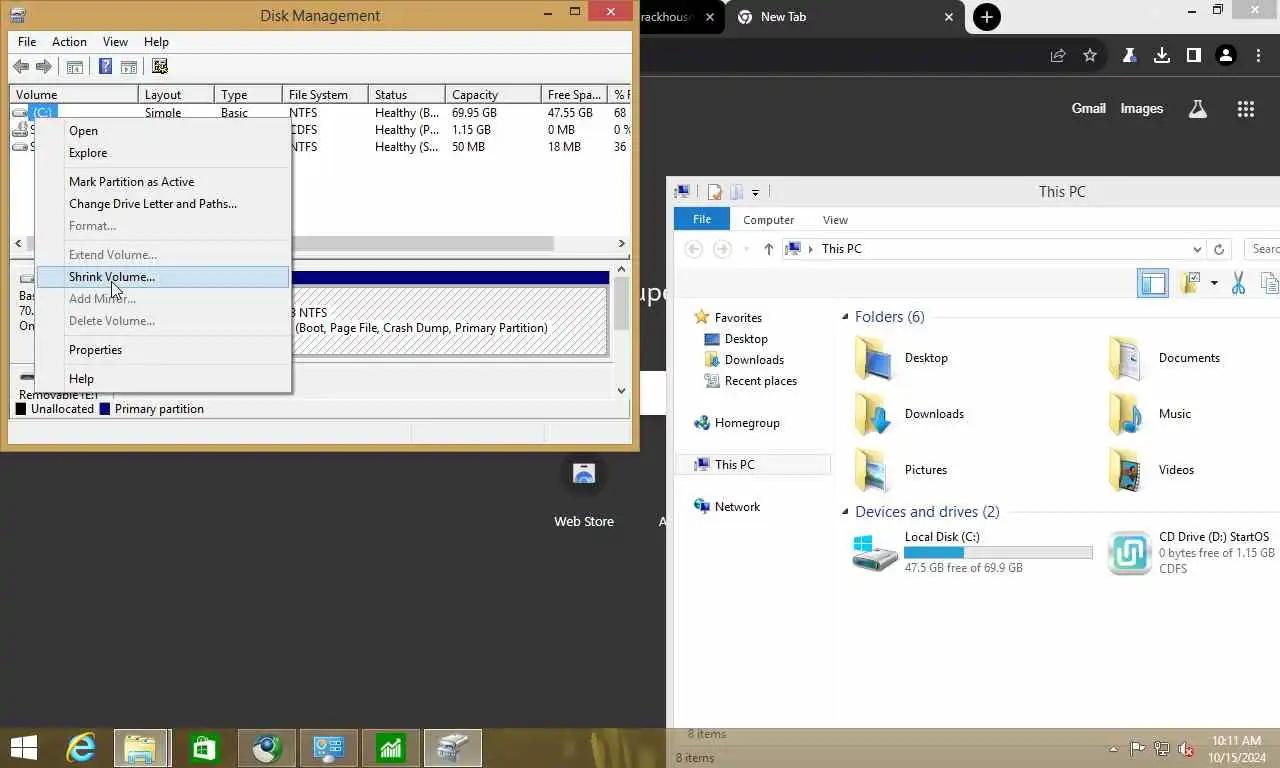
Task: Click the show/hide action pane toolbar icon
Action: click(129, 67)
